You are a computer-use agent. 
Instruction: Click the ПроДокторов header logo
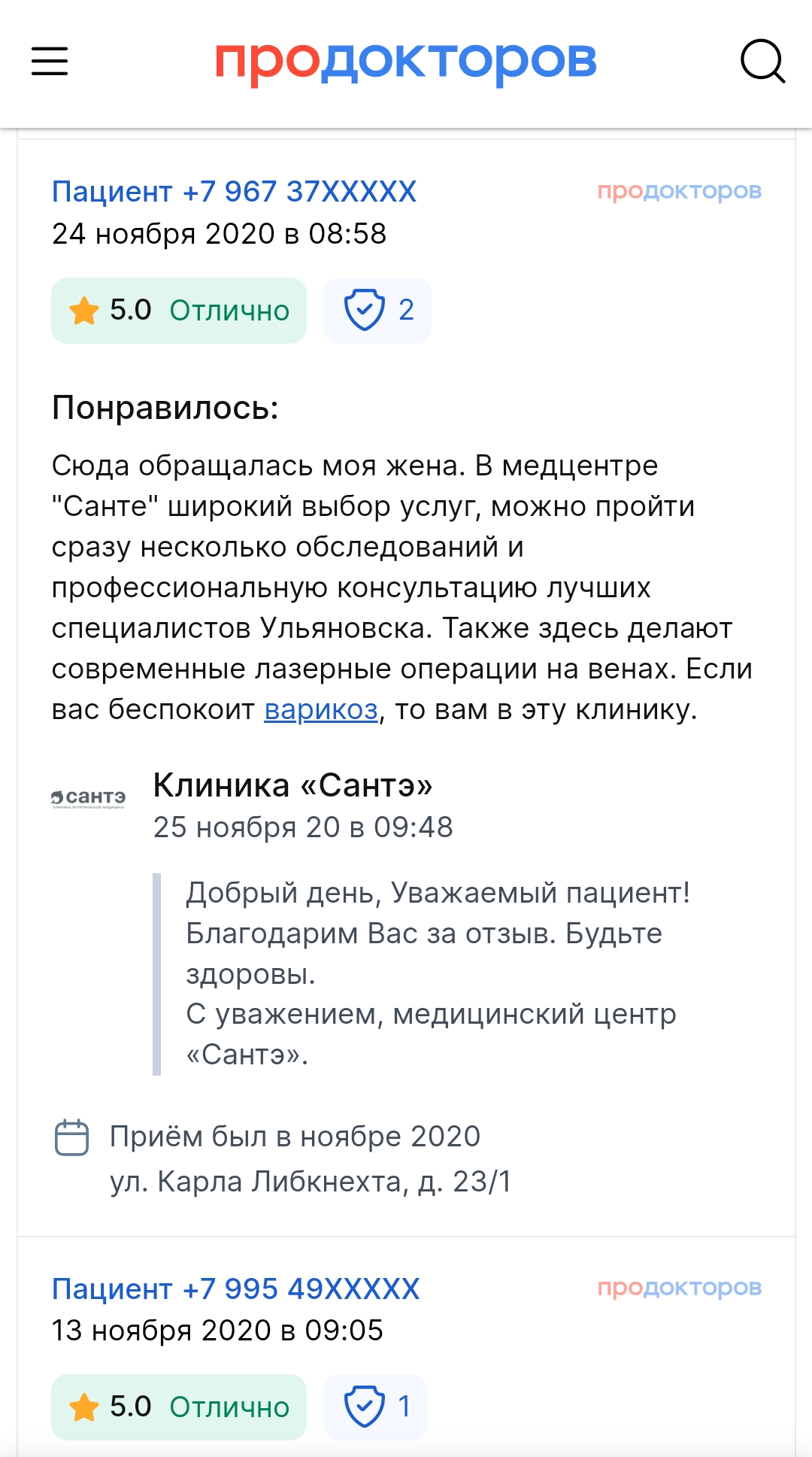point(406,61)
